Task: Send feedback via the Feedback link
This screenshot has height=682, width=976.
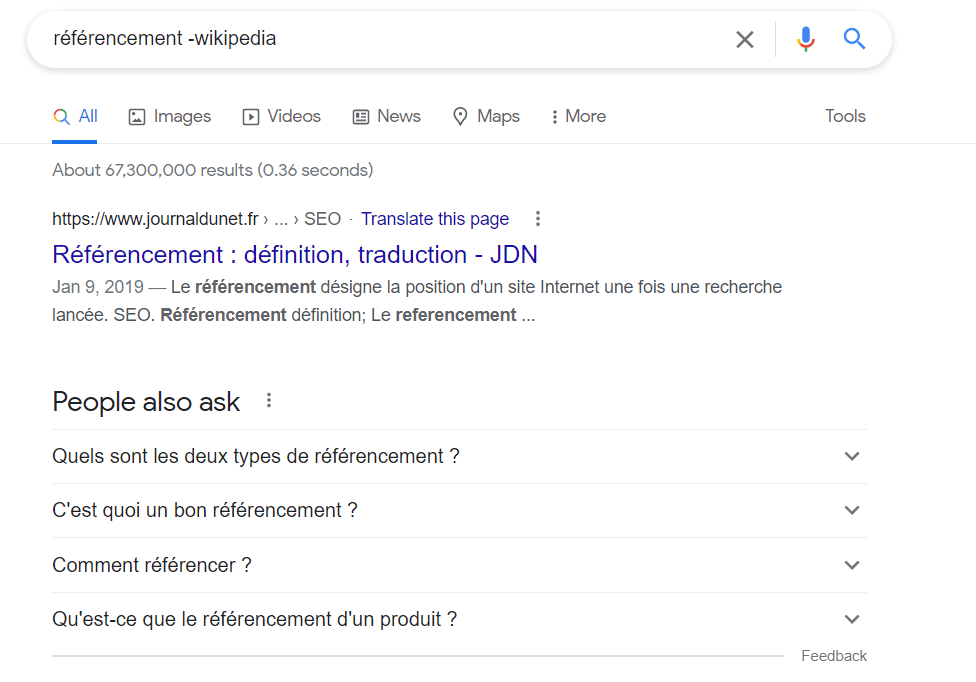Action: click(834, 655)
